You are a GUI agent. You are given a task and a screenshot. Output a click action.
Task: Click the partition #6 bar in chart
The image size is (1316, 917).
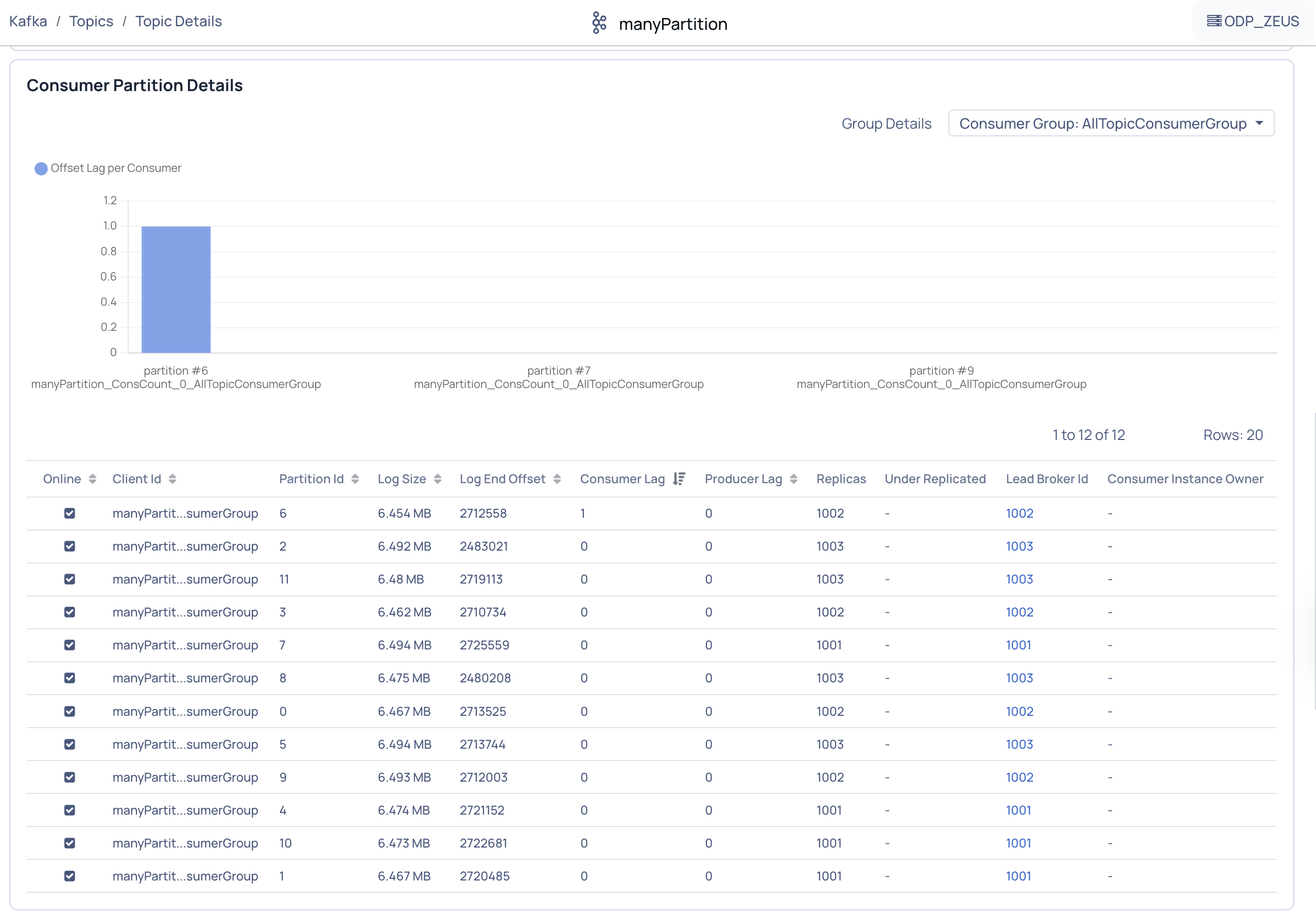click(176, 289)
